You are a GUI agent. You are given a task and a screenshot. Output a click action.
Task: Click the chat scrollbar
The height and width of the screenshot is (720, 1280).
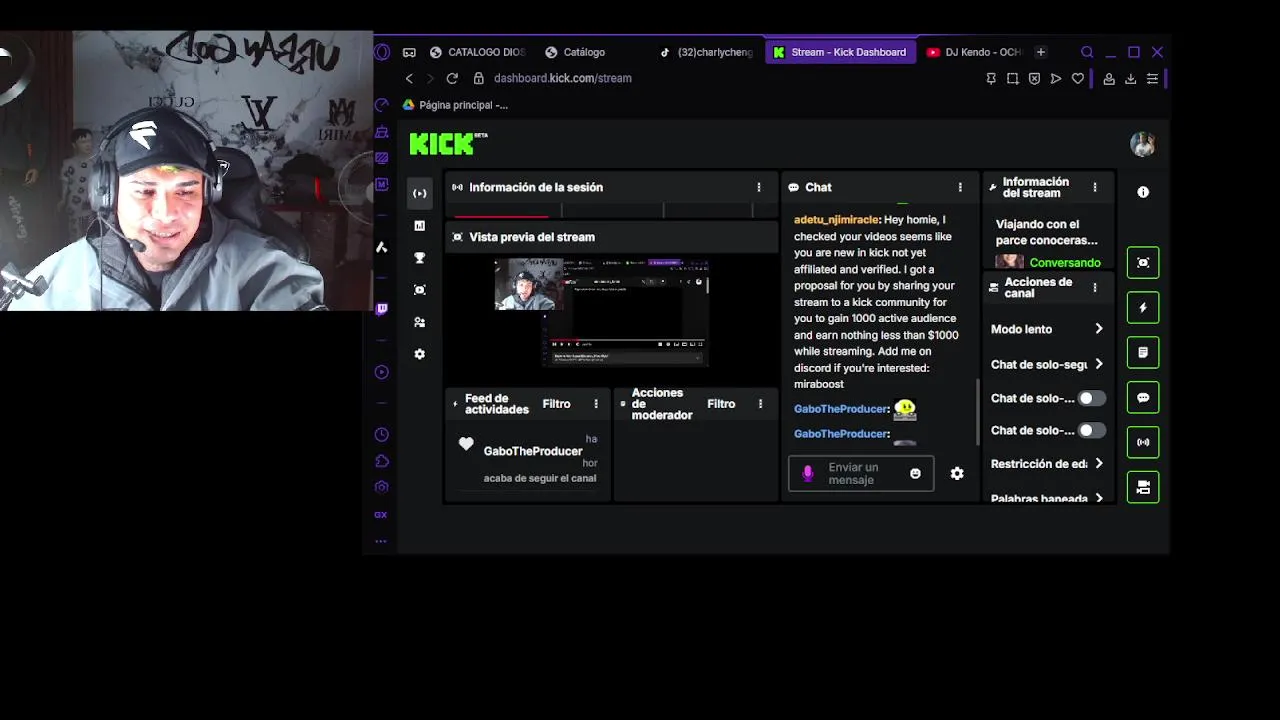978,412
